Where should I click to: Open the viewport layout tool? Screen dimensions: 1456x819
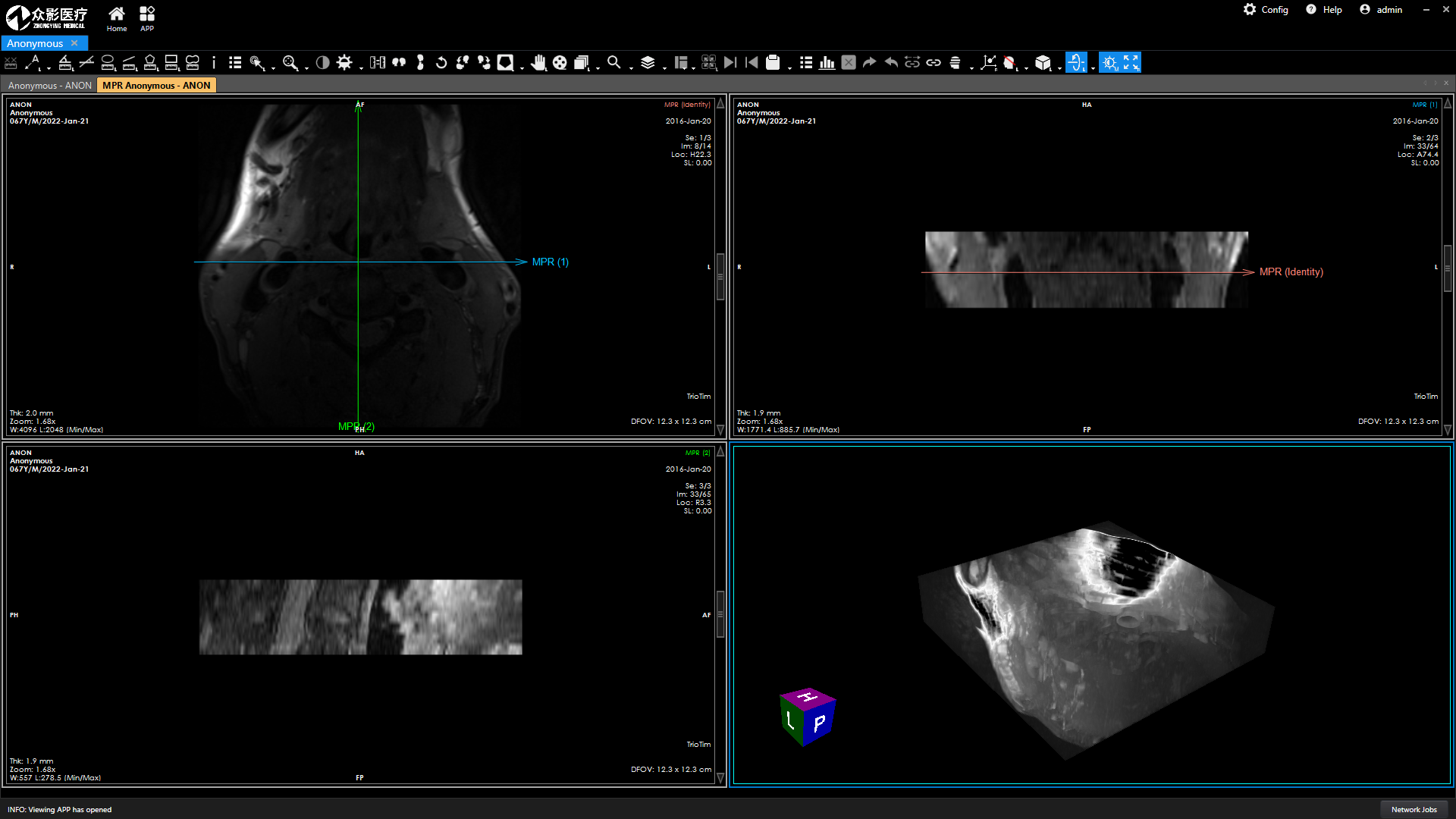[x=681, y=62]
